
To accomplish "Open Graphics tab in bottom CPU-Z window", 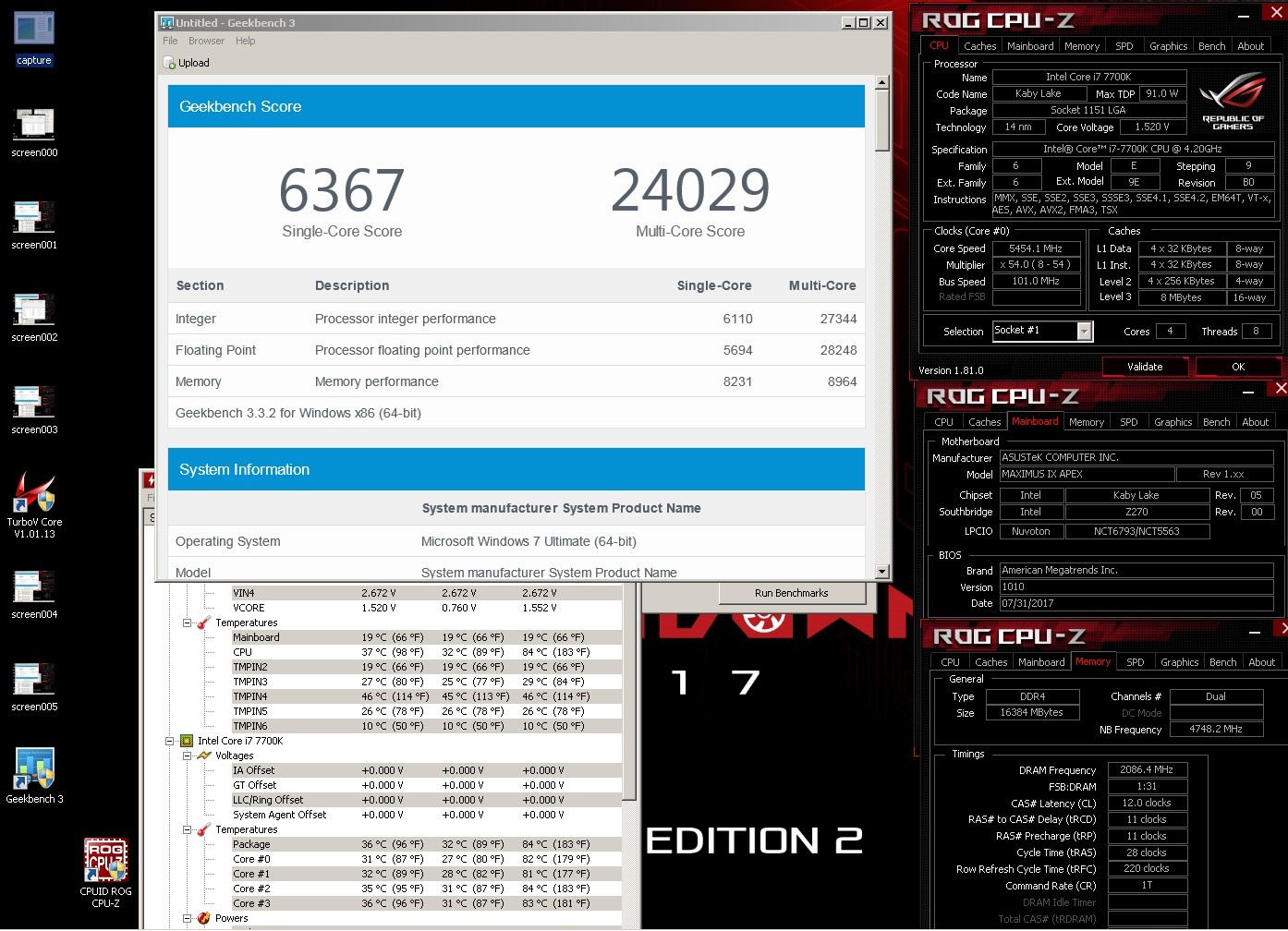I will [x=1179, y=662].
